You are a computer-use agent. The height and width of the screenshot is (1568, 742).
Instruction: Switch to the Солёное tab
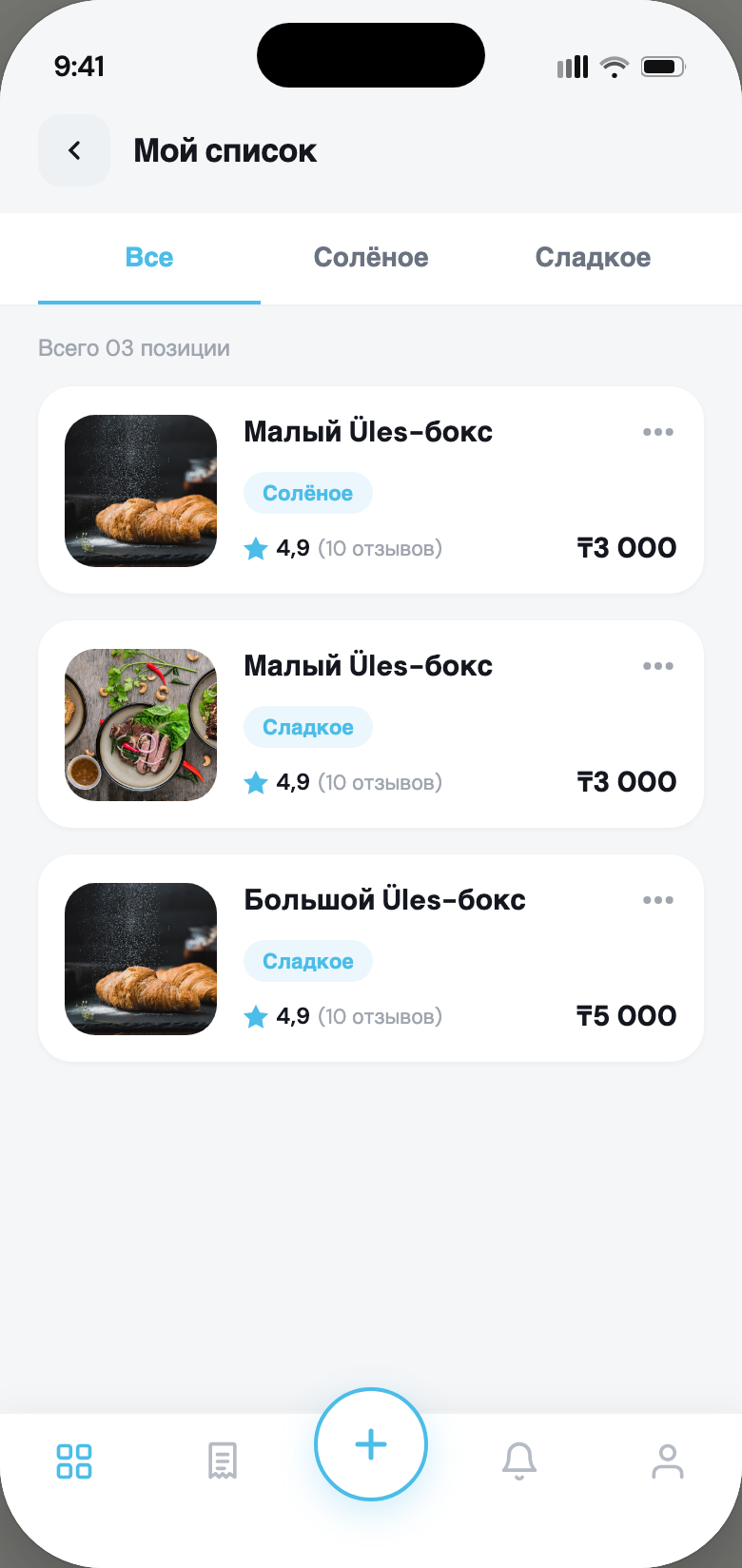coord(371,258)
